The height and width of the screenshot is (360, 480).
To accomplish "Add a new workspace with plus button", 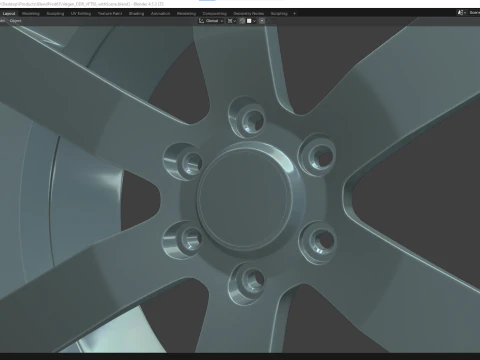I will 294,13.
